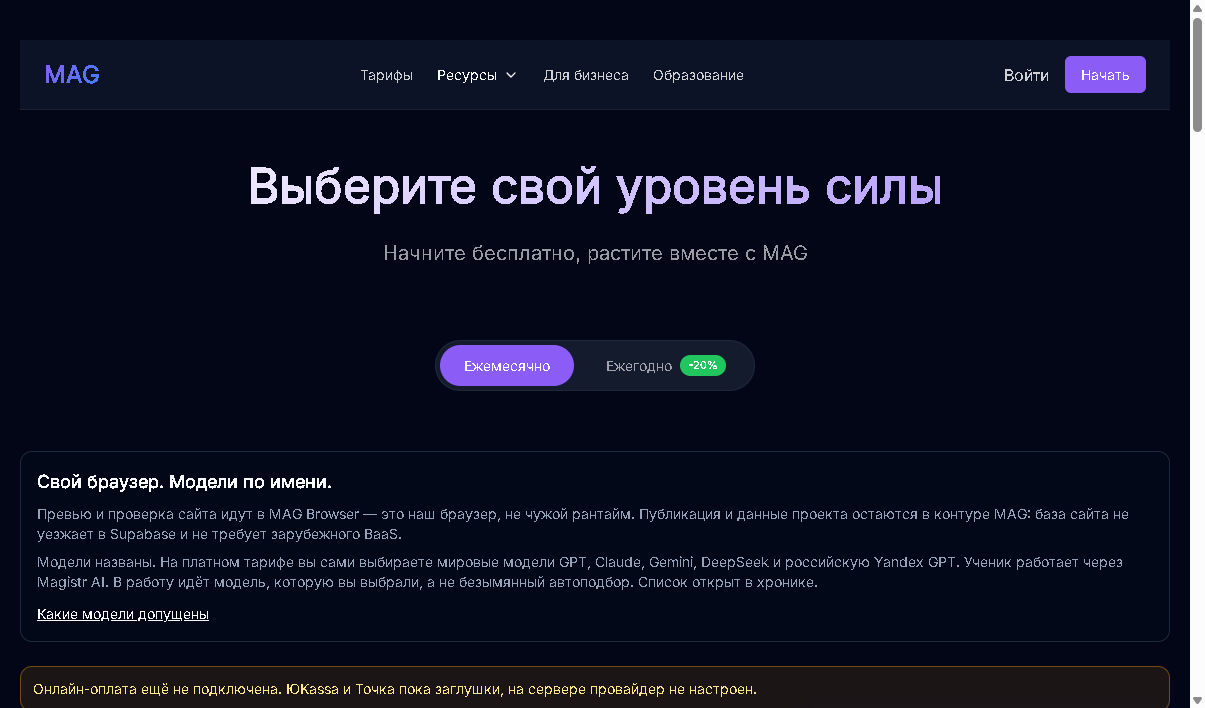The image size is (1205, 708).
Task: Click heading Свой браузер. Модели по имени.
Action: 184,482
